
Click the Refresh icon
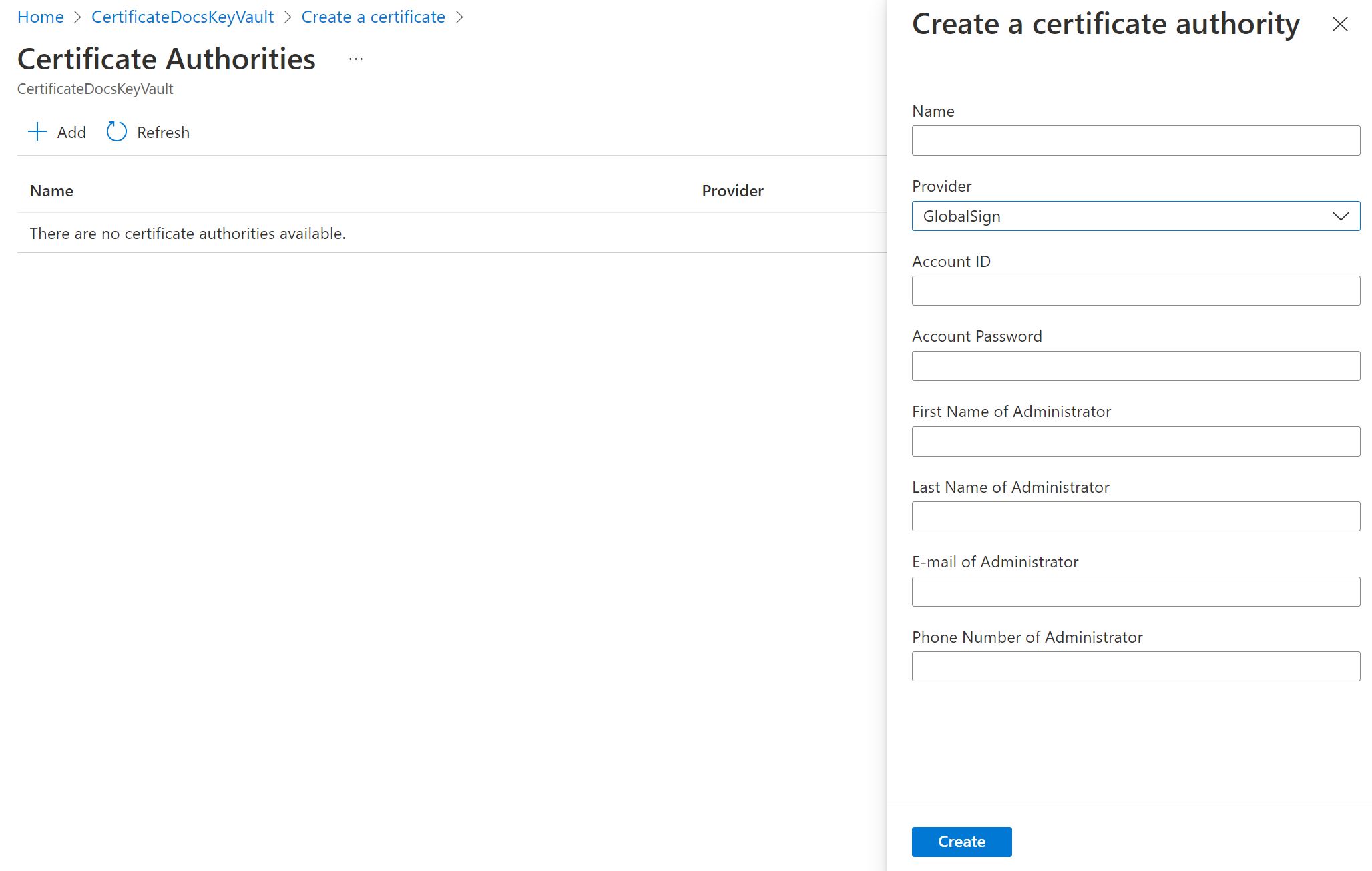pos(116,131)
